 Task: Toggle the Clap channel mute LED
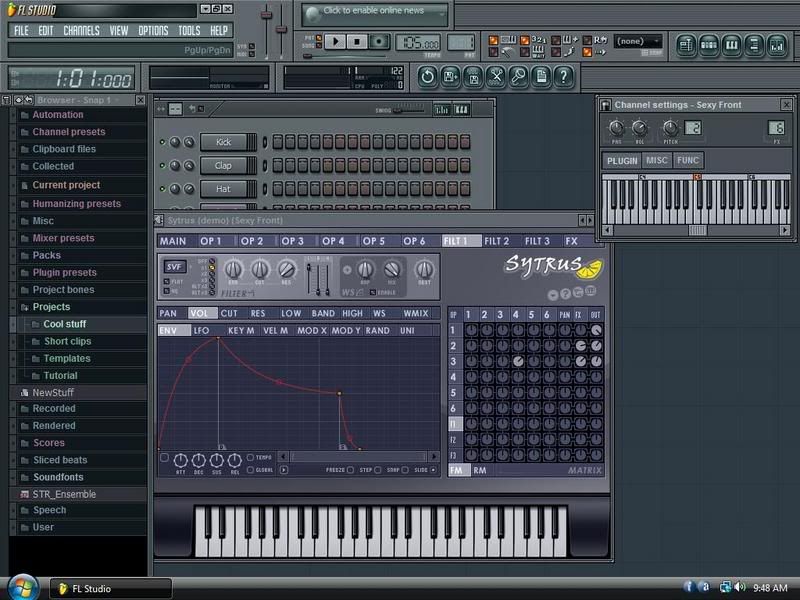(162, 165)
